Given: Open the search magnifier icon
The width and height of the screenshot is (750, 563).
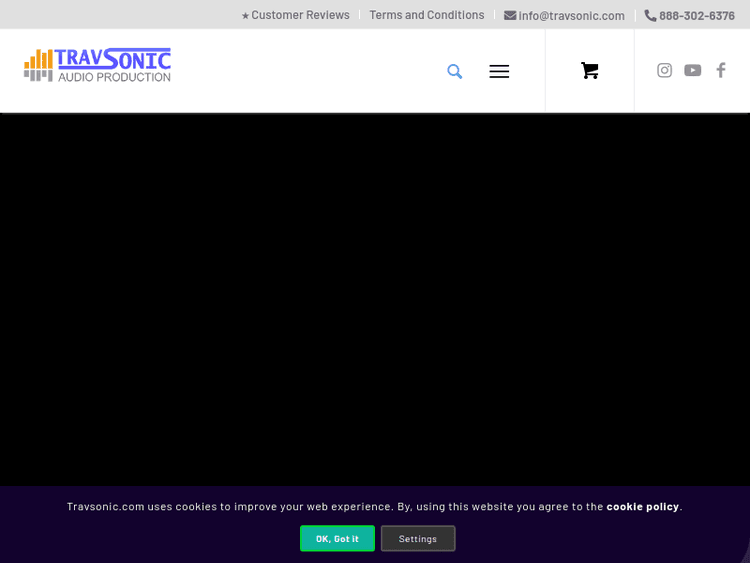Looking at the screenshot, I should pos(455,71).
